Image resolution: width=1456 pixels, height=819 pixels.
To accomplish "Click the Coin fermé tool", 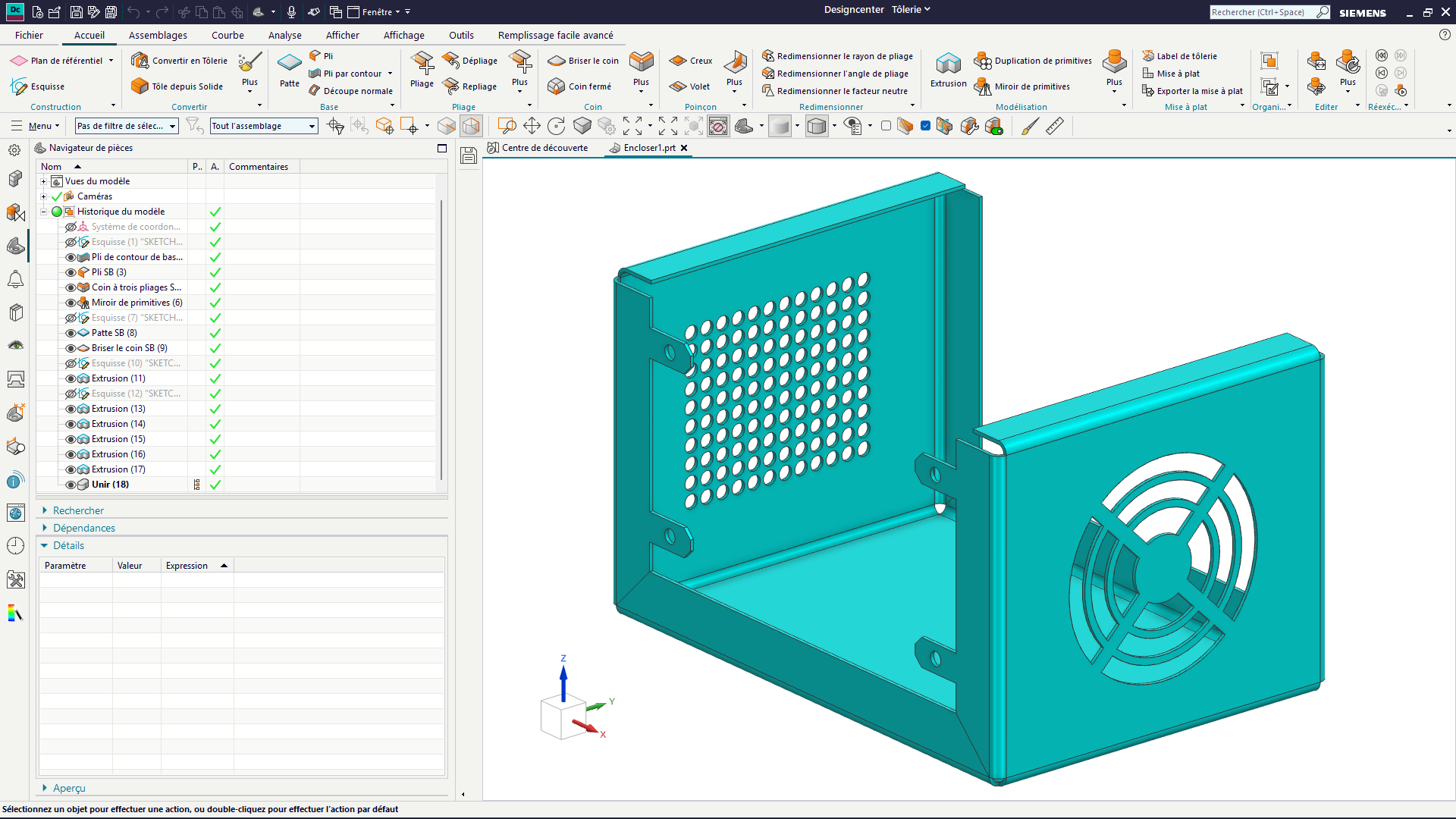I will coord(579,86).
